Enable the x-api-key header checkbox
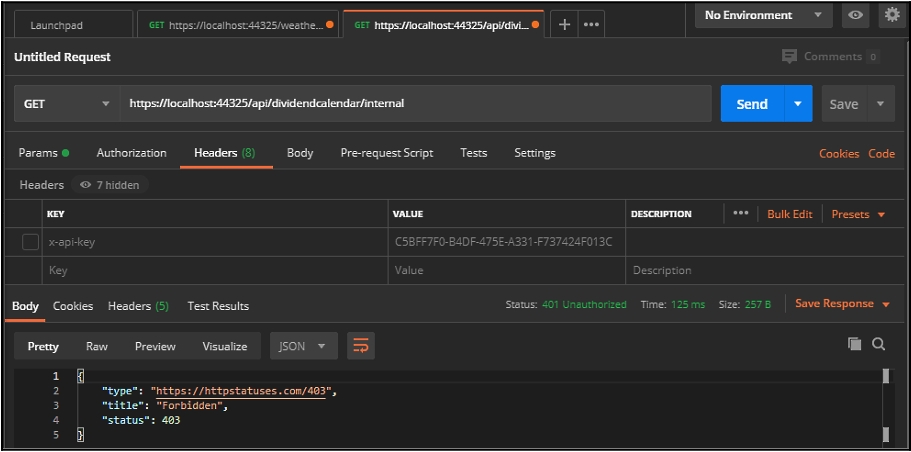Viewport: 911px width, 452px height. pos(30,242)
